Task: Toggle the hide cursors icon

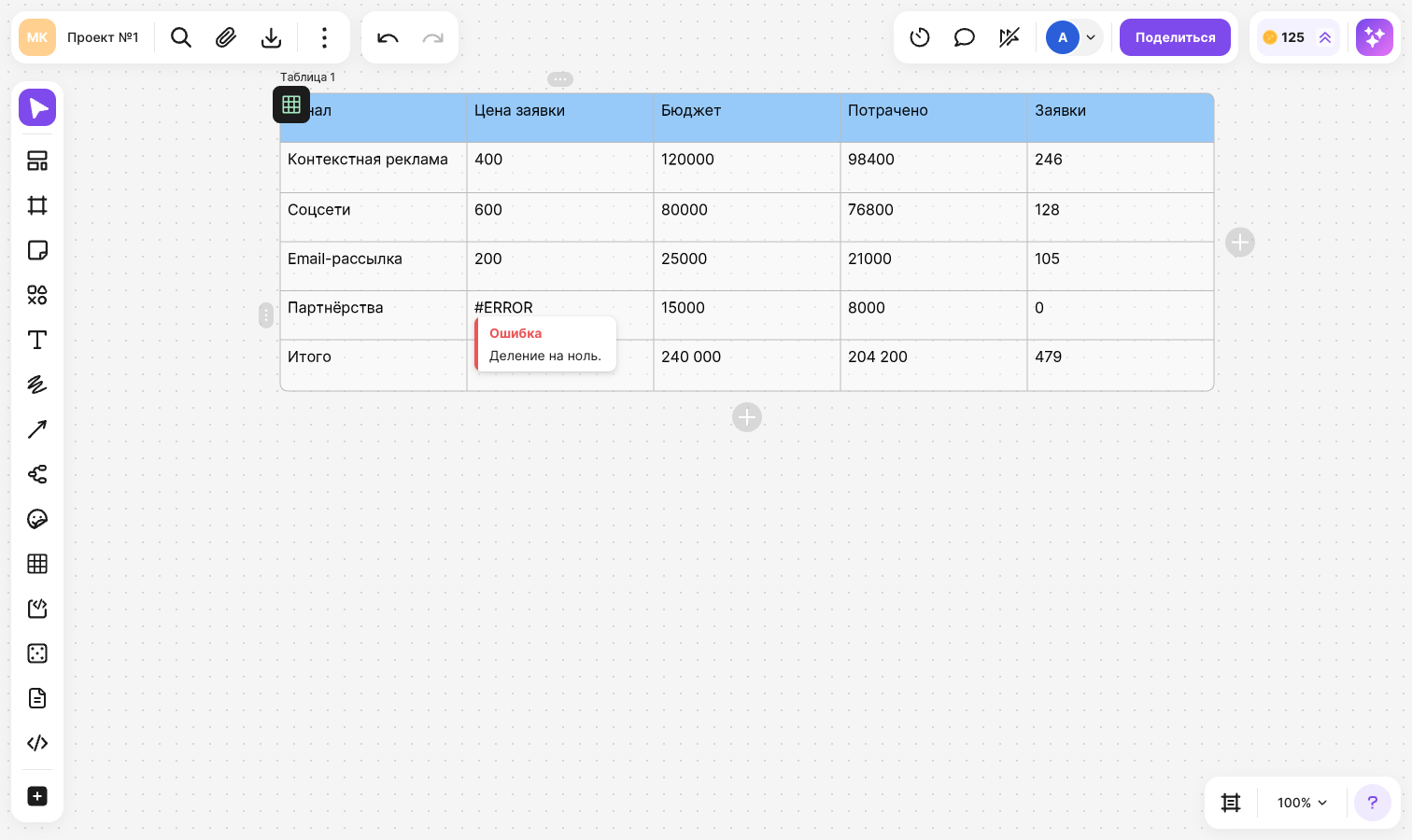Action: click(1010, 37)
